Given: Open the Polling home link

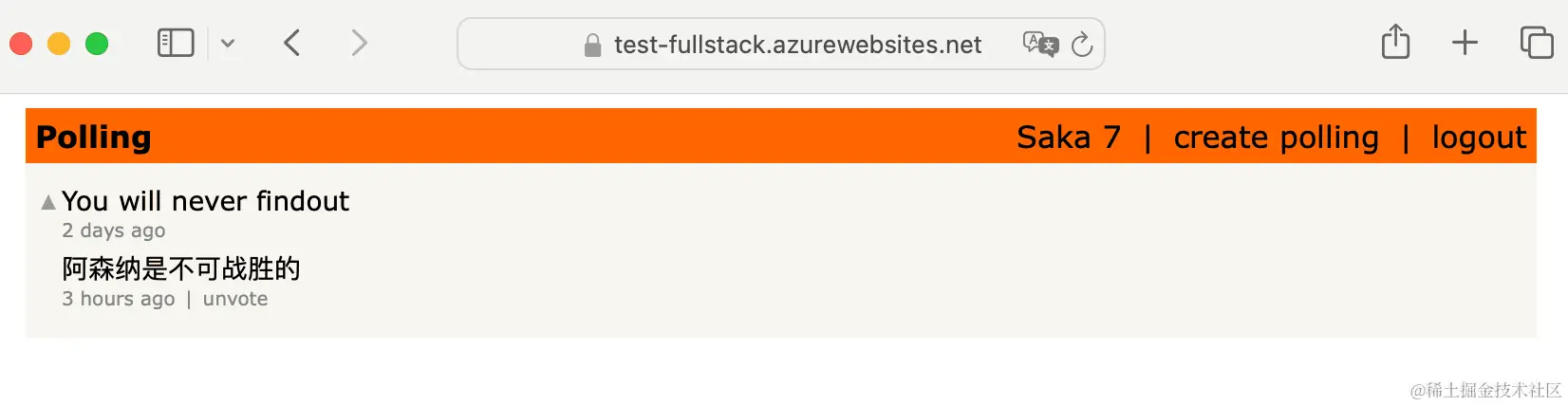Looking at the screenshot, I should tap(94, 138).
